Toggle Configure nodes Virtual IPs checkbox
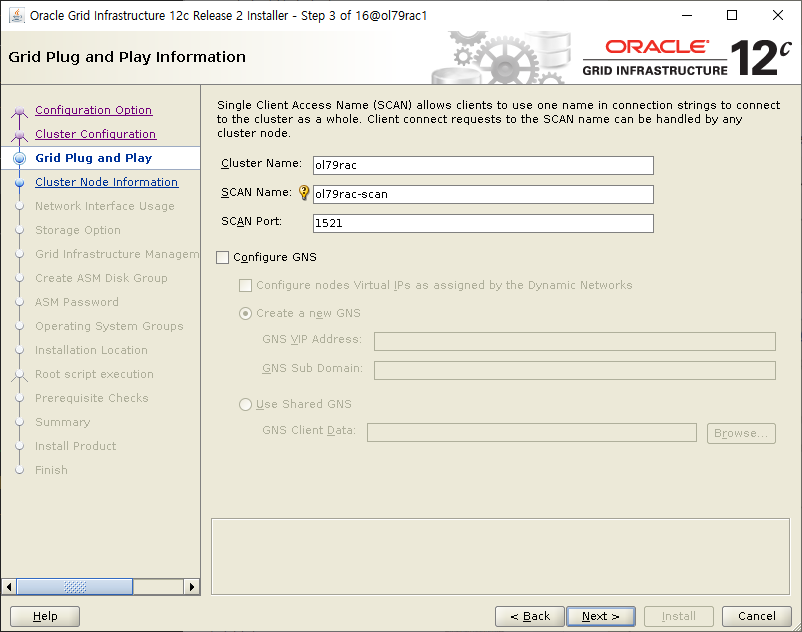 (x=246, y=285)
